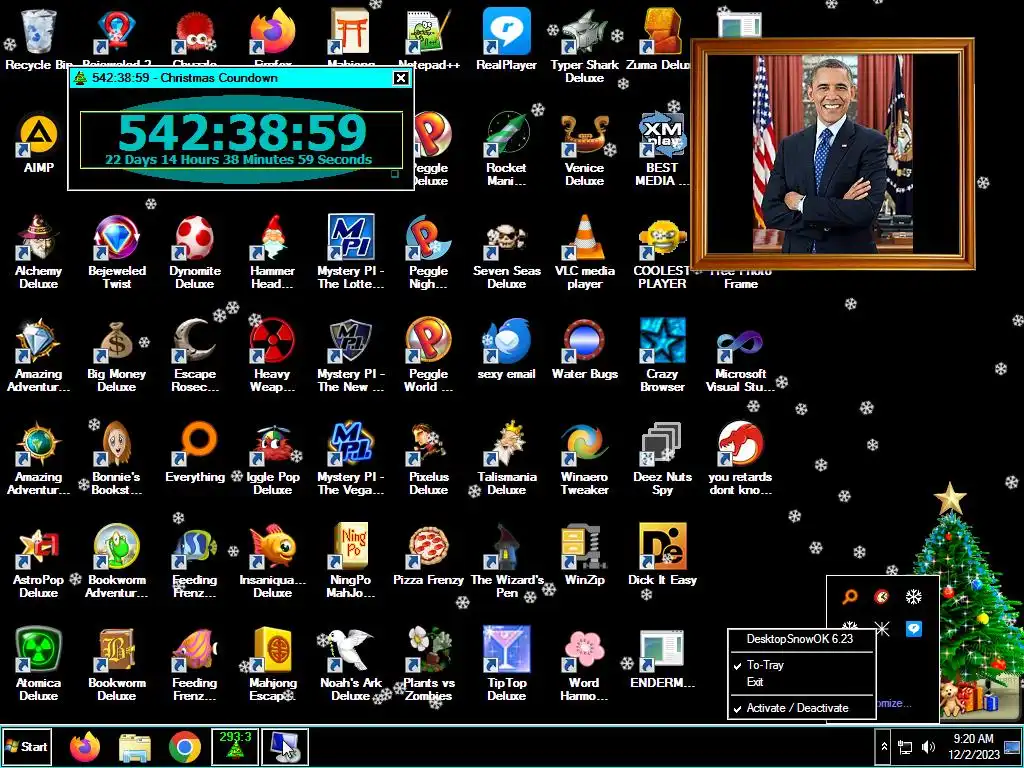Click DesktopSnowOK 6.23 menu header
This screenshot has height=768, width=1024.
[801, 639]
